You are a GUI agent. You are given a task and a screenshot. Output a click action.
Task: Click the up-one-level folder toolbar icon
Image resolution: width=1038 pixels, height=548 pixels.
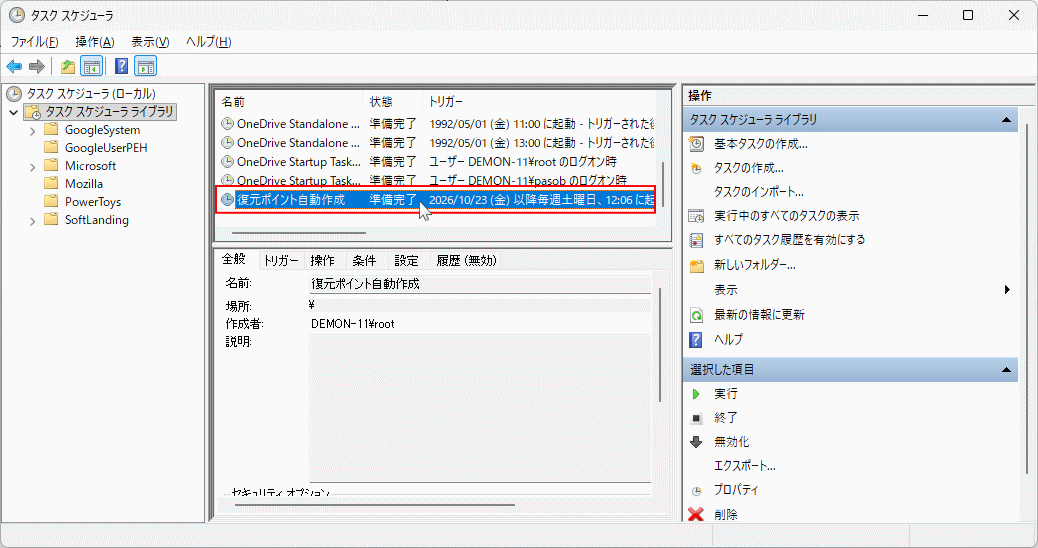68,66
